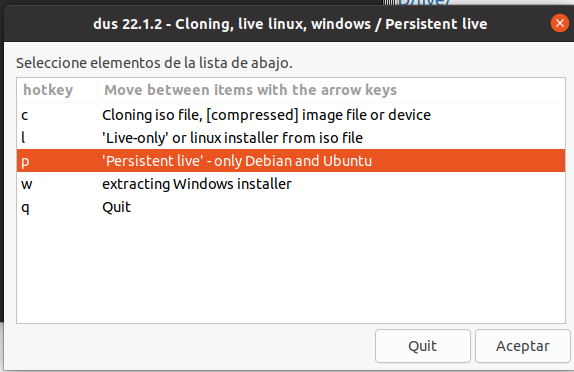This screenshot has height=372, width=574.
Task: Click the Quit button
Action: 422,346
